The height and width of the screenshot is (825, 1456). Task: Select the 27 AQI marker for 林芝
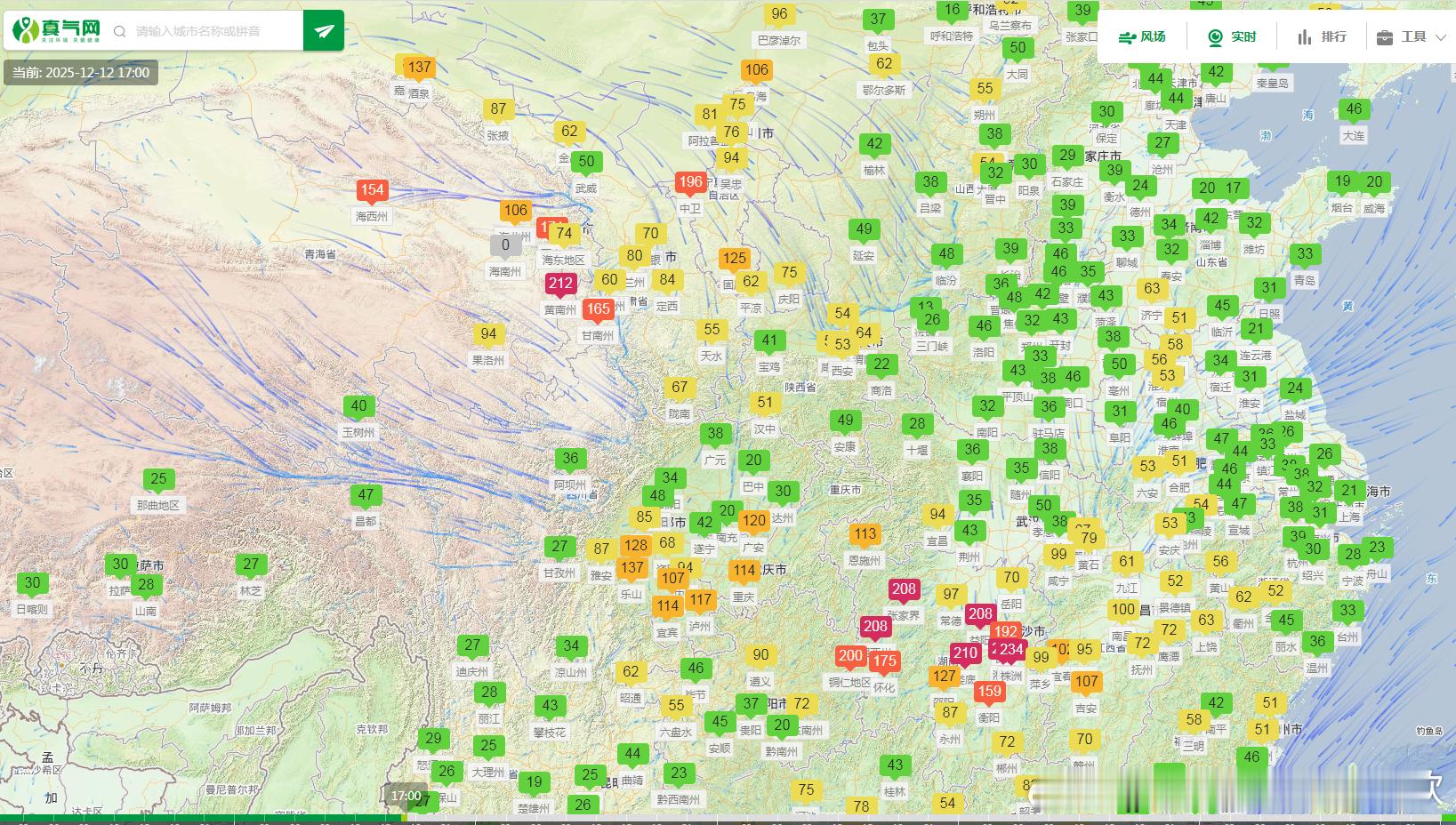coord(251,565)
